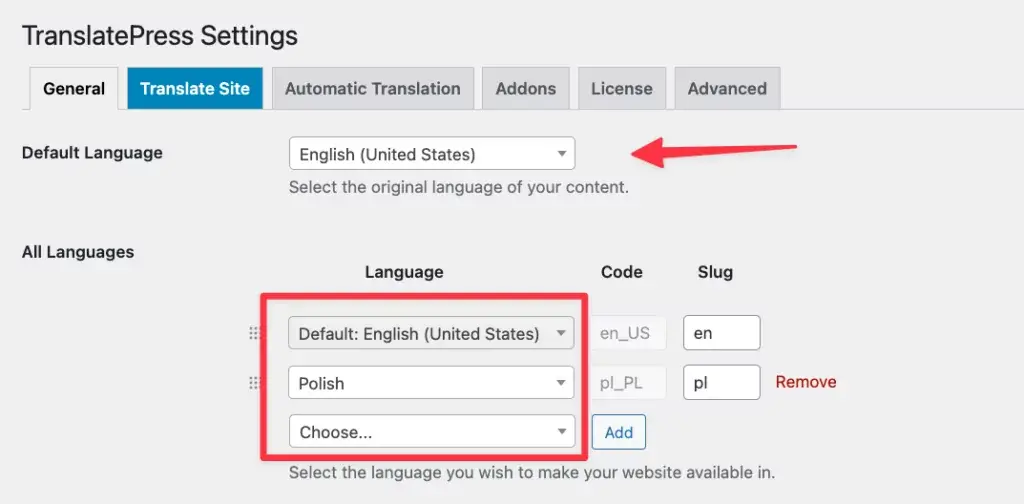Click the pl_PL code field

coord(626,382)
